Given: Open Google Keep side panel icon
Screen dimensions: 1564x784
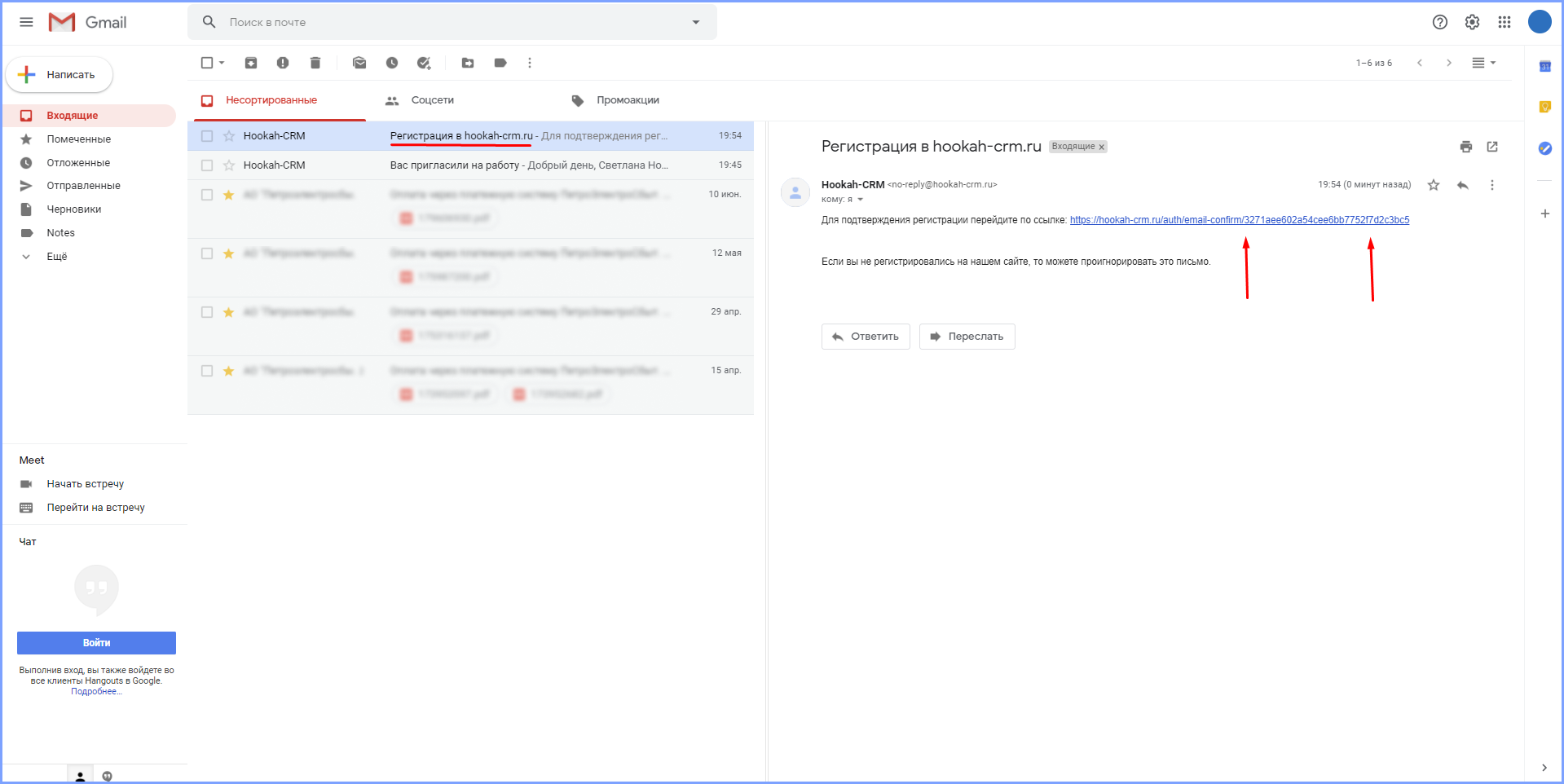Looking at the screenshot, I should [x=1545, y=107].
